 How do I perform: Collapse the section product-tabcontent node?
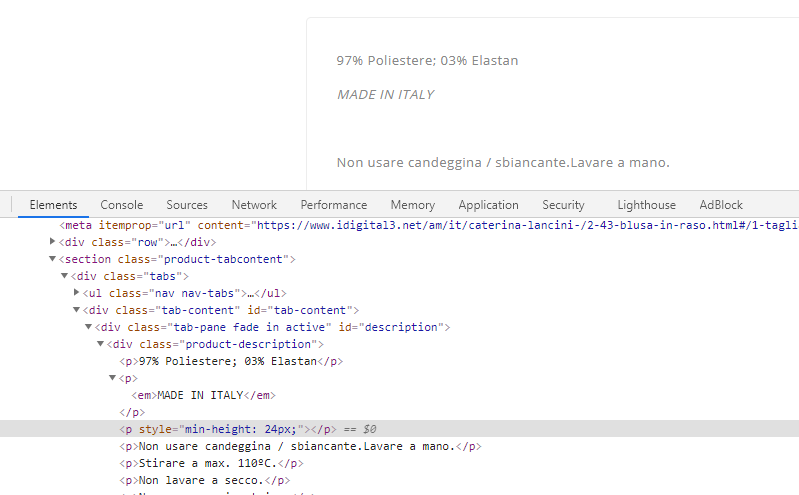point(53,259)
